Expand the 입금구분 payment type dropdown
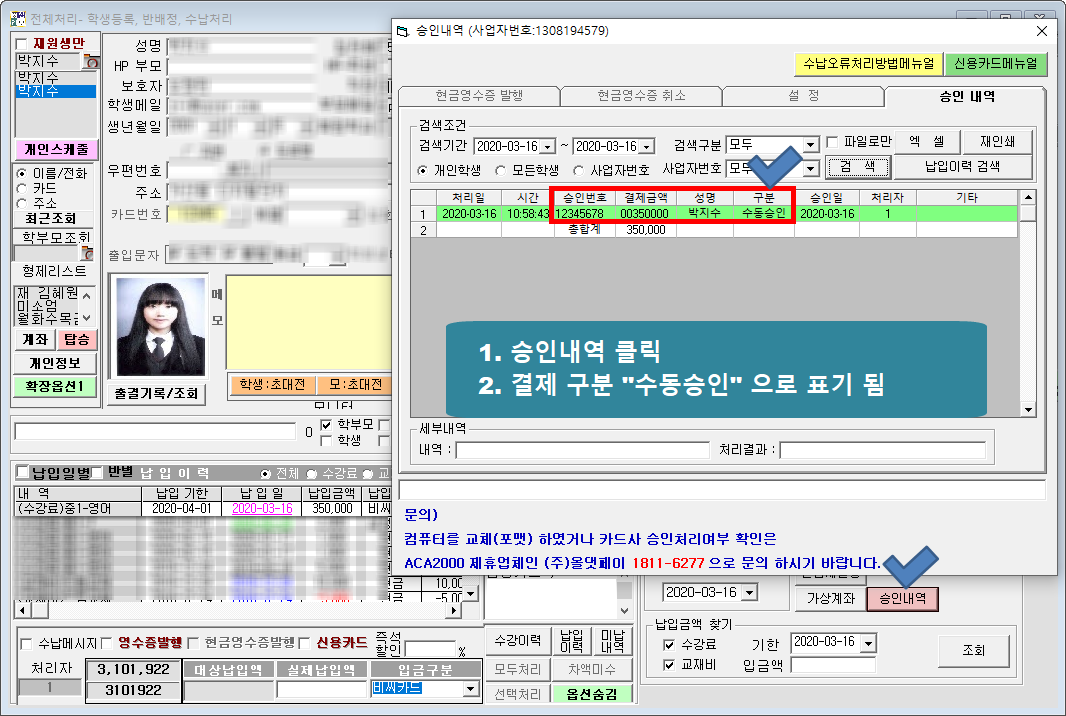Viewport: 1066px width, 716px height. coord(470,690)
